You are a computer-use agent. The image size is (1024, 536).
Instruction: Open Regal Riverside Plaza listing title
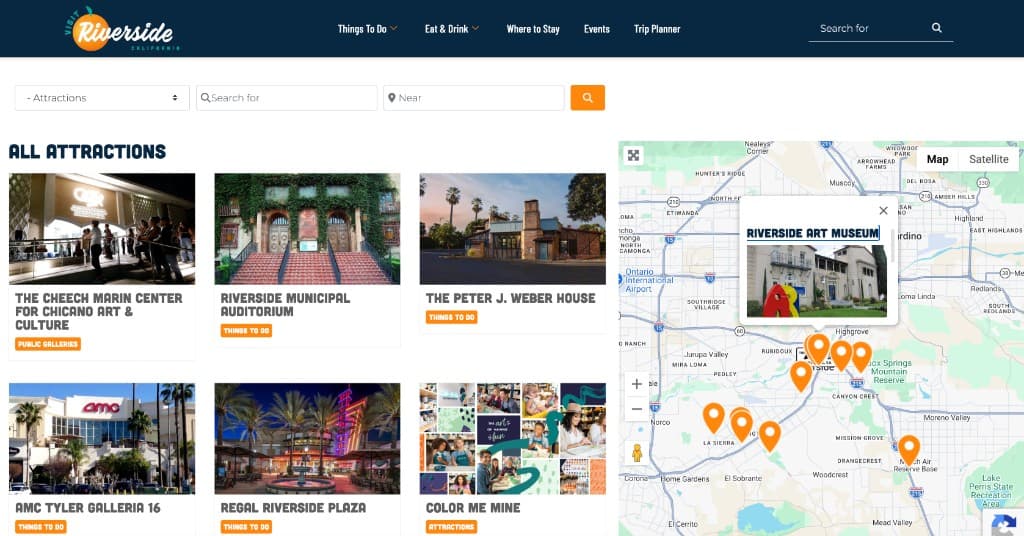pos(293,508)
